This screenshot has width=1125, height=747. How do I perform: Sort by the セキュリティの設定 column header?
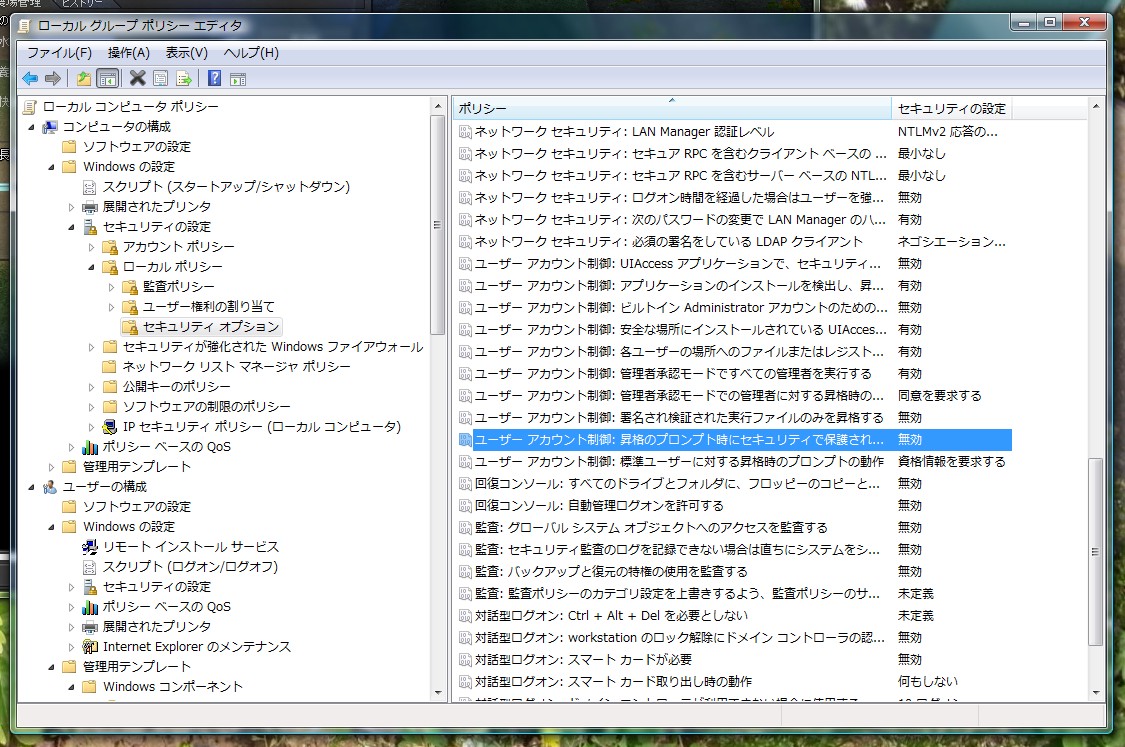pos(950,108)
